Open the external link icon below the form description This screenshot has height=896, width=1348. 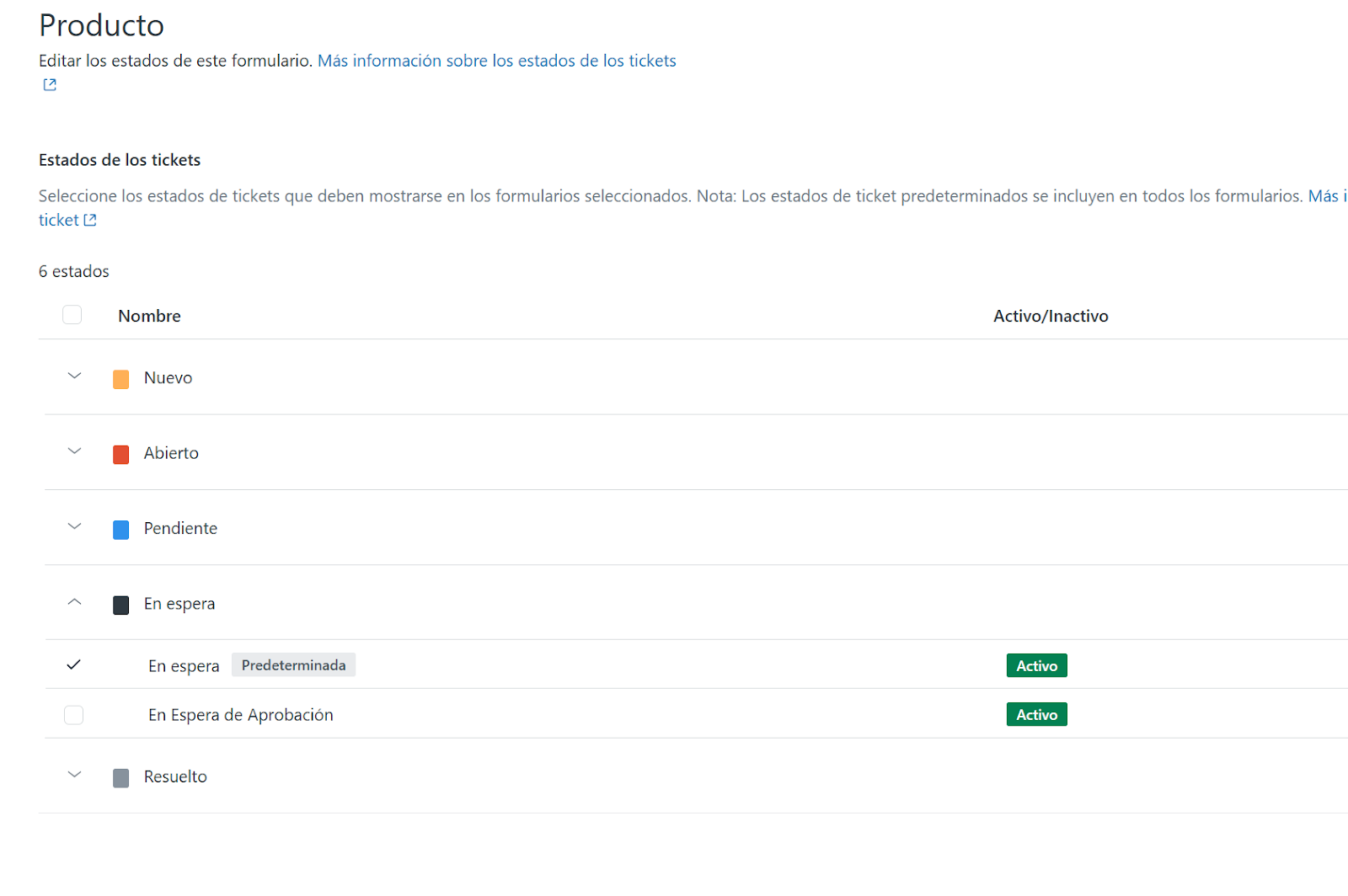pos(50,84)
